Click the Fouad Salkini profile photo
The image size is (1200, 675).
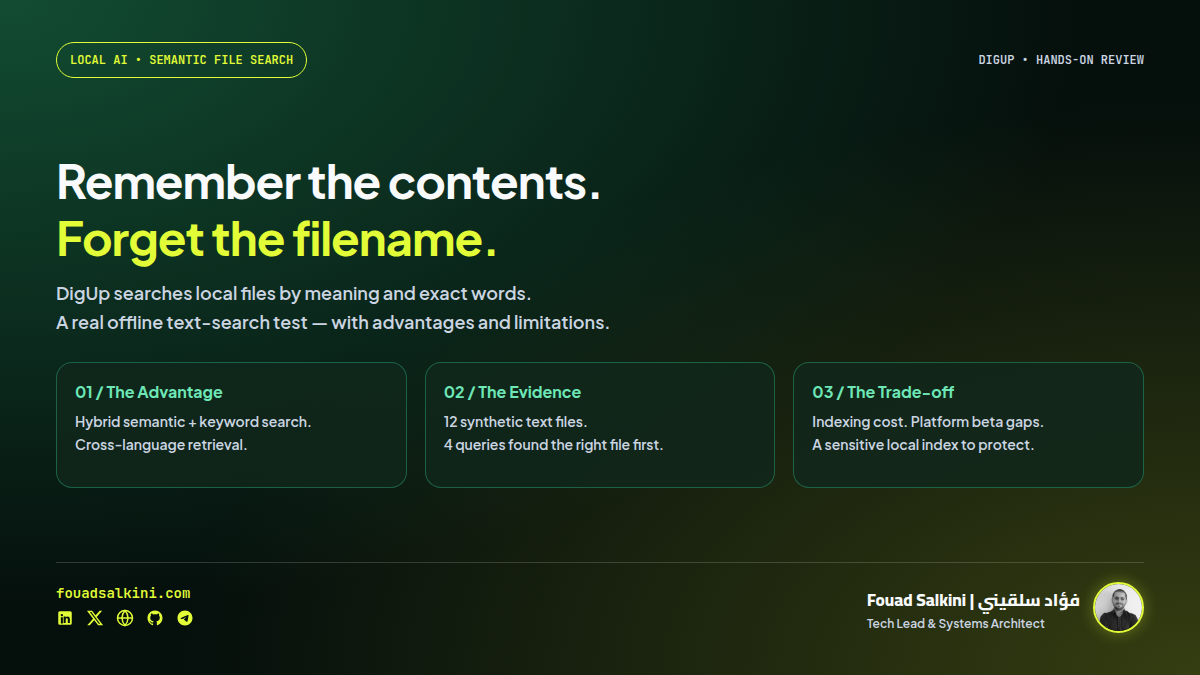[1118, 607]
